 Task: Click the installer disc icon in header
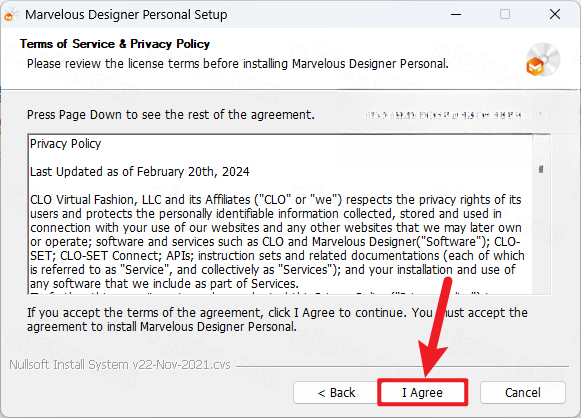(542, 60)
